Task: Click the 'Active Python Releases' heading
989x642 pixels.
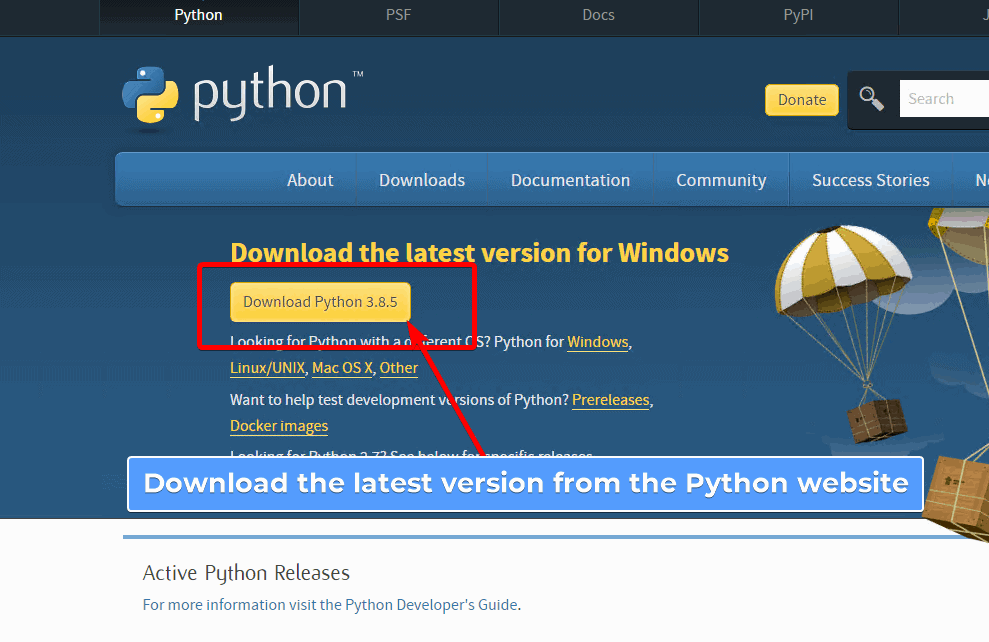Action: click(x=246, y=573)
